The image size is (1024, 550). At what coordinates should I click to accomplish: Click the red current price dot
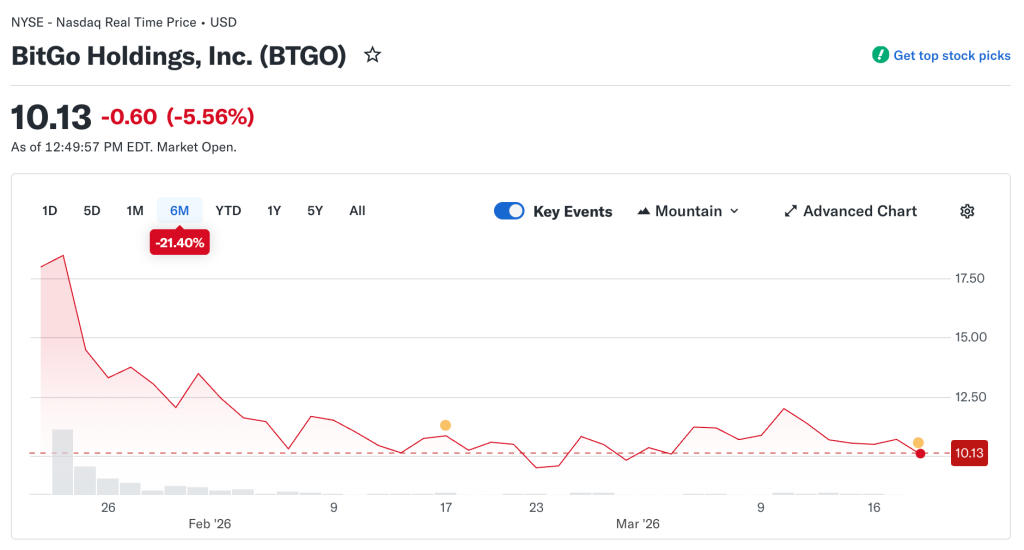click(x=920, y=454)
